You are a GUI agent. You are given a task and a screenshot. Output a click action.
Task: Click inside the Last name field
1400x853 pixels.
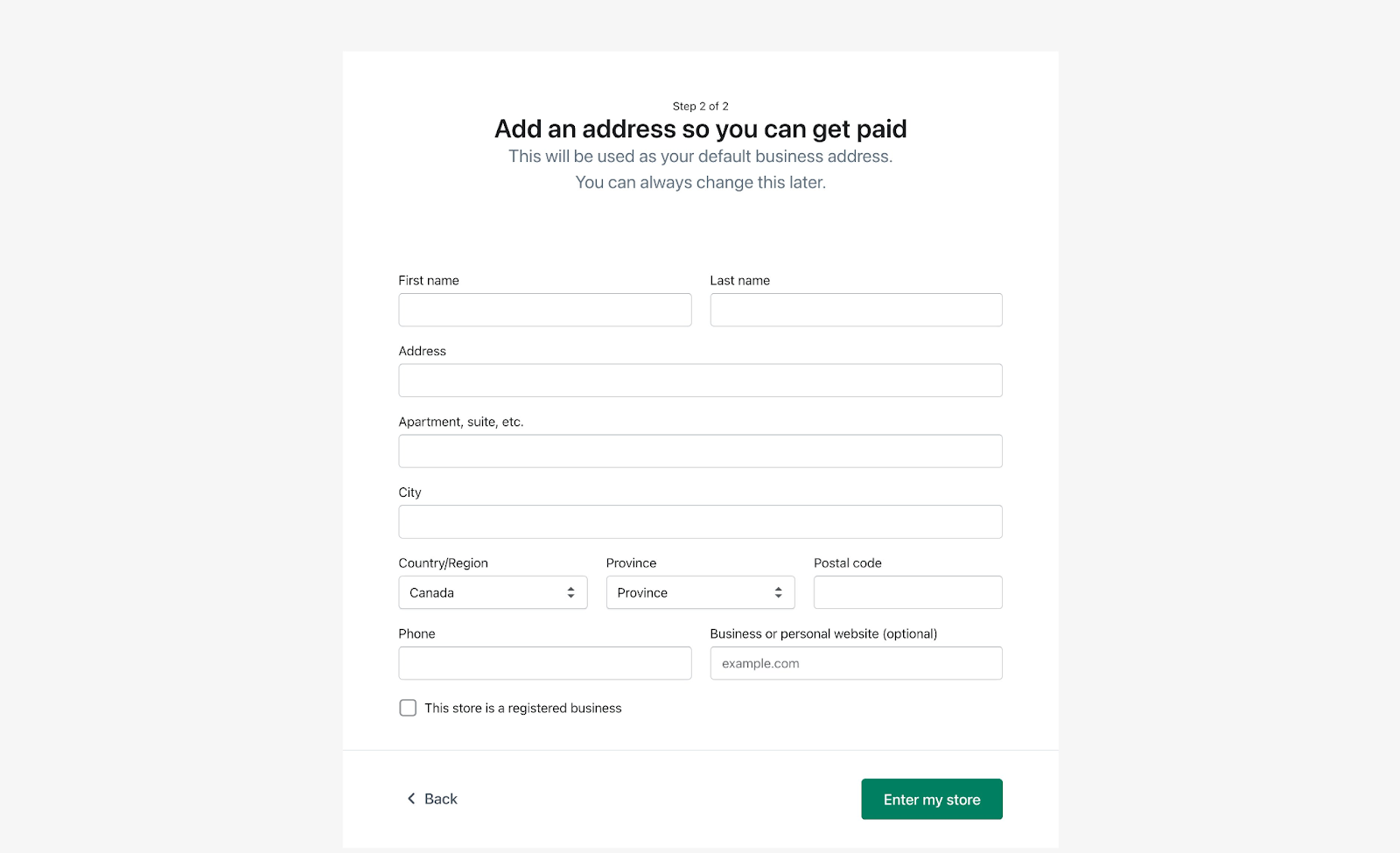(x=856, y=310)
